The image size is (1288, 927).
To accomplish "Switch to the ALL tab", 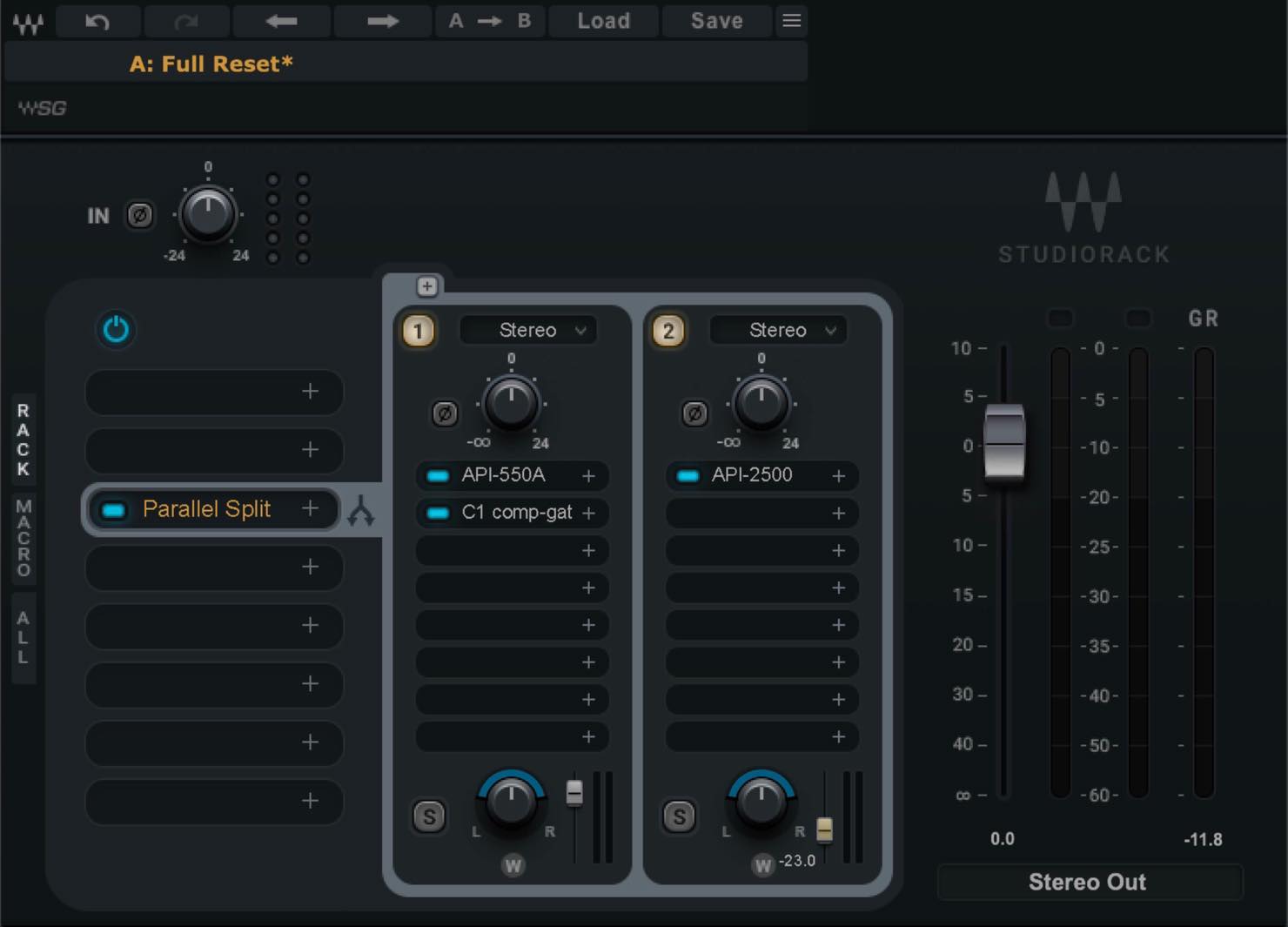I will 23,637.
